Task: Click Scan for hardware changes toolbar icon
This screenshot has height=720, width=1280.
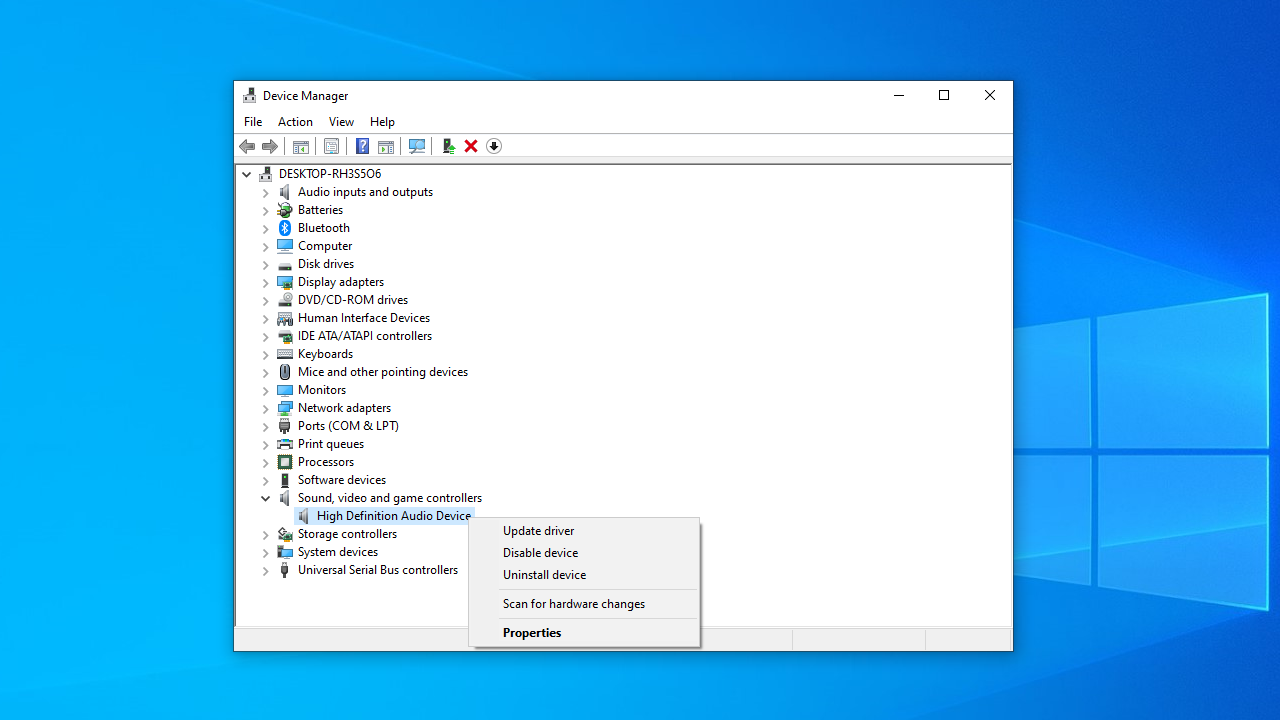Action: point(417,147)
